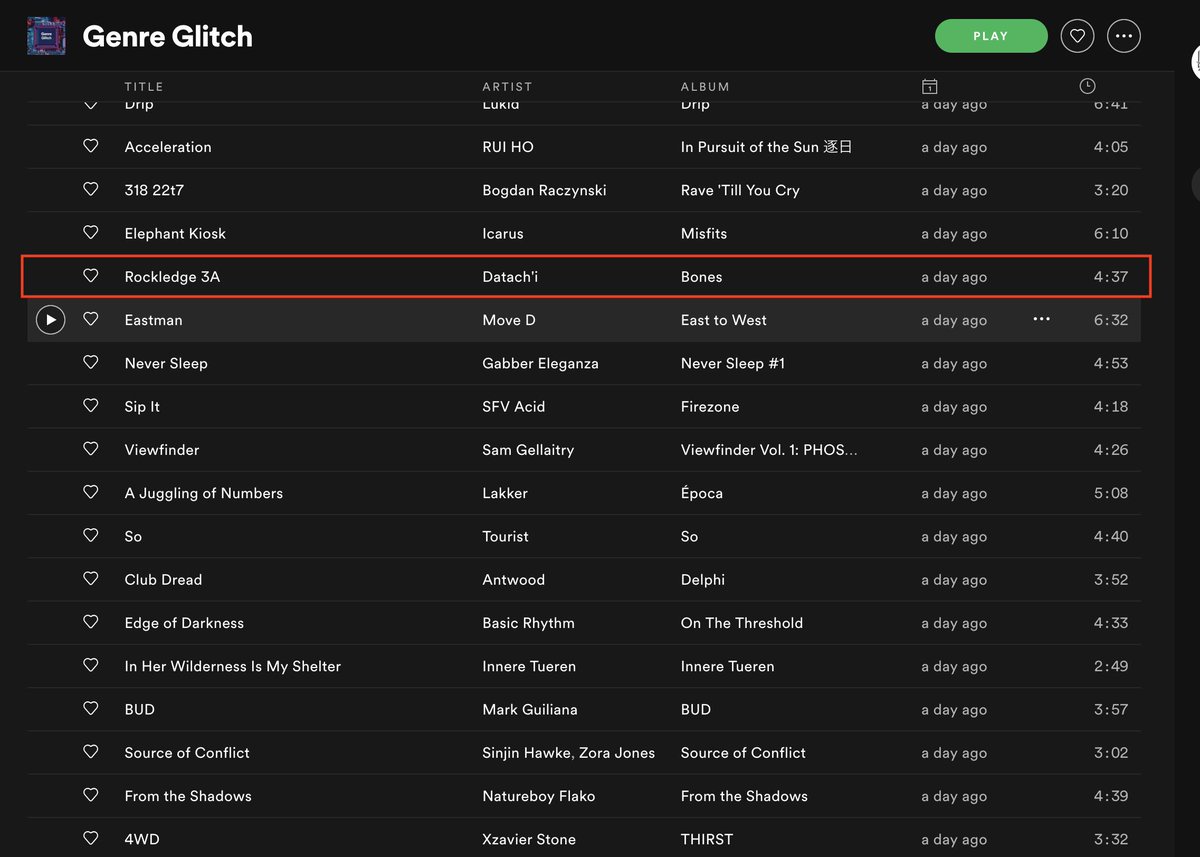The width and height of the screenshot is (1200, 857).
Task: Open artist Innere Tueren
Action: [529, 666]
